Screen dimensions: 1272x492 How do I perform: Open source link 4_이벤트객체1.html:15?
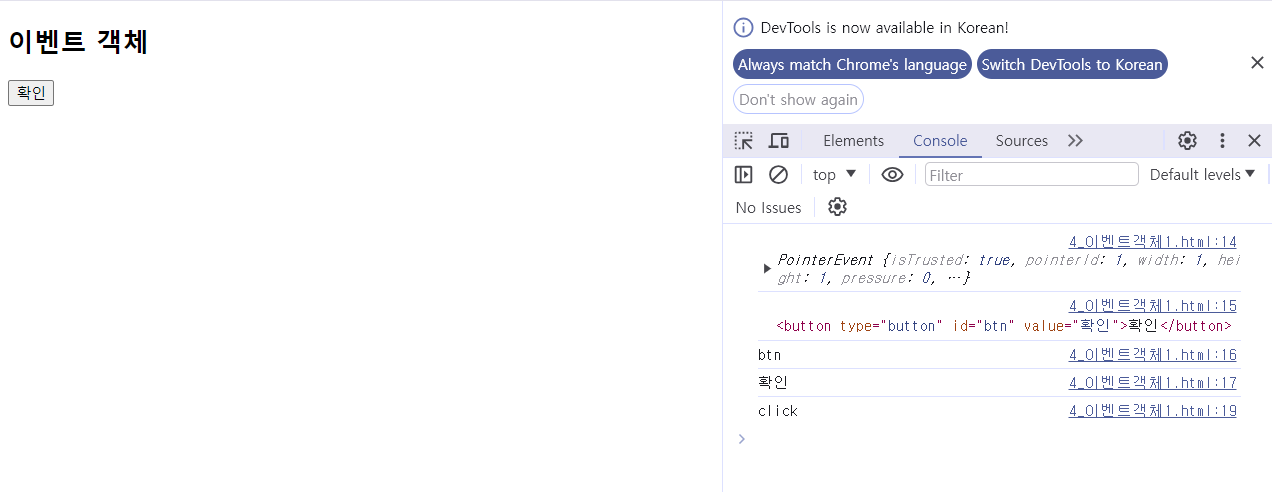1152,305
